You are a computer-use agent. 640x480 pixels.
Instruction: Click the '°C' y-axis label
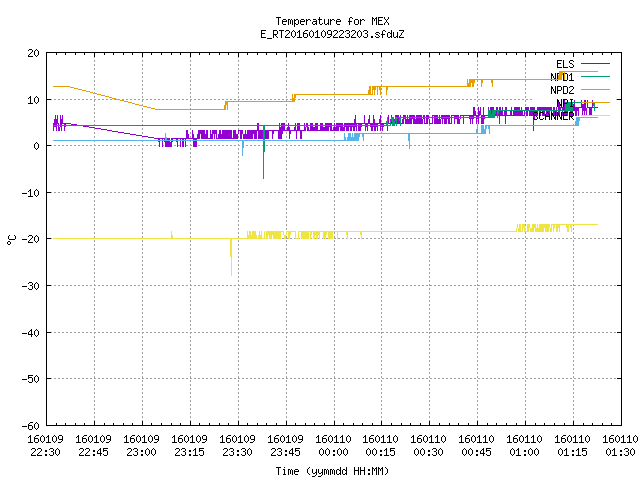pyautogui.click(x=11, y=240)
